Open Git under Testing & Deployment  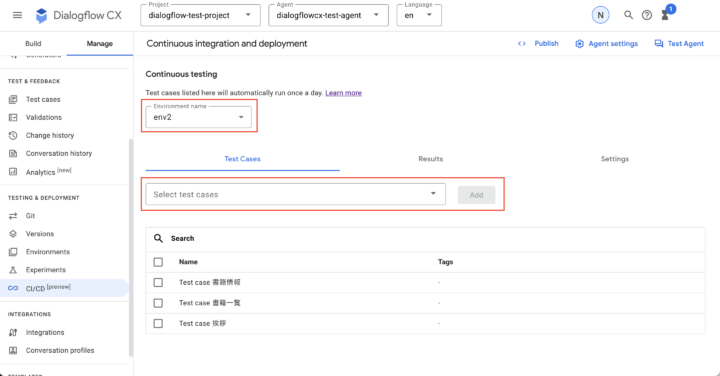point(30,216)
